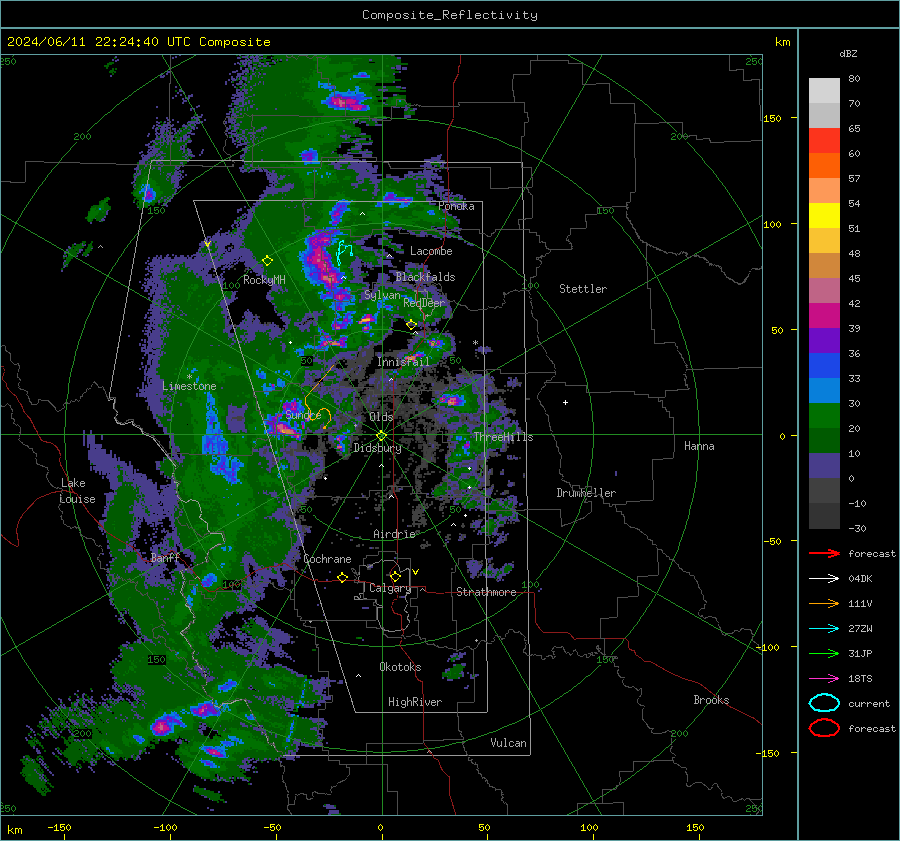Click the yellow diamond marker west of Calgary
This screenshot has height=841, width=900.
point(343,578)
